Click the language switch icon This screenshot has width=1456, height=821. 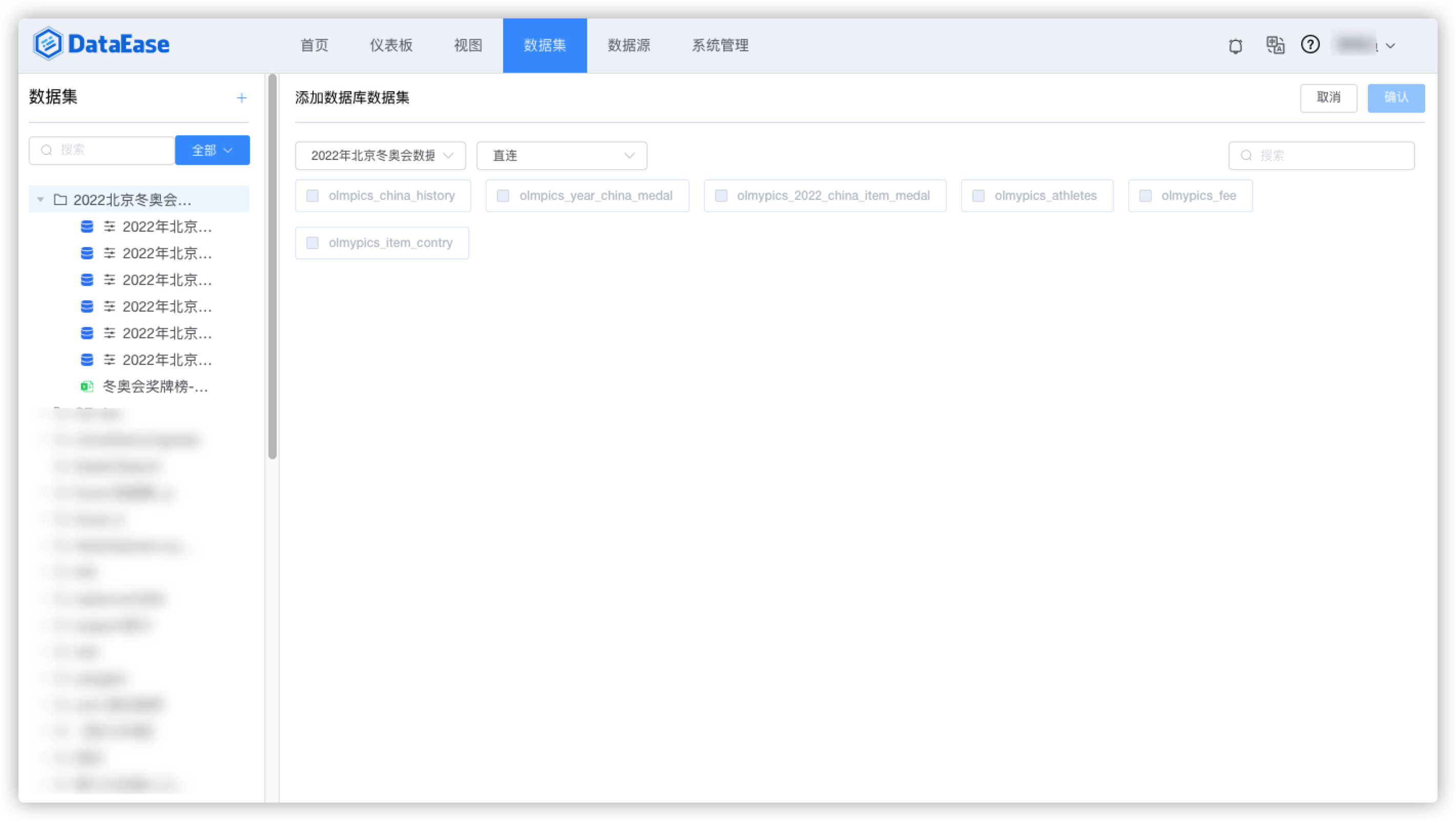[1275, 45]
